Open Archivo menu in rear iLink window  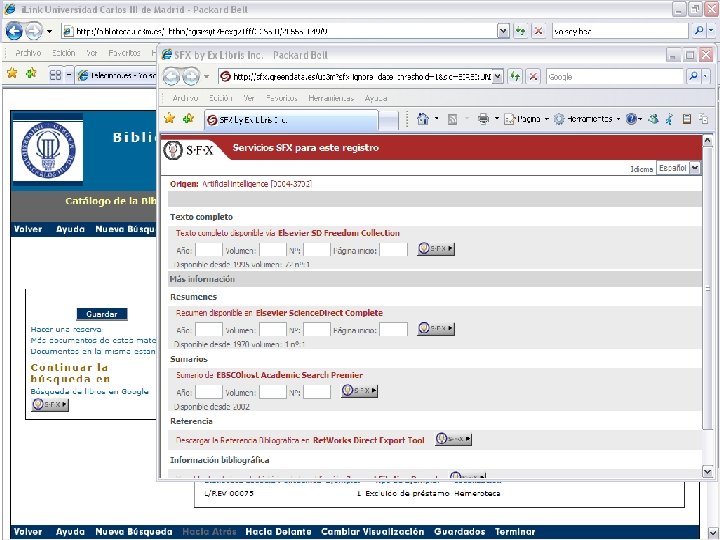(28, 53)
